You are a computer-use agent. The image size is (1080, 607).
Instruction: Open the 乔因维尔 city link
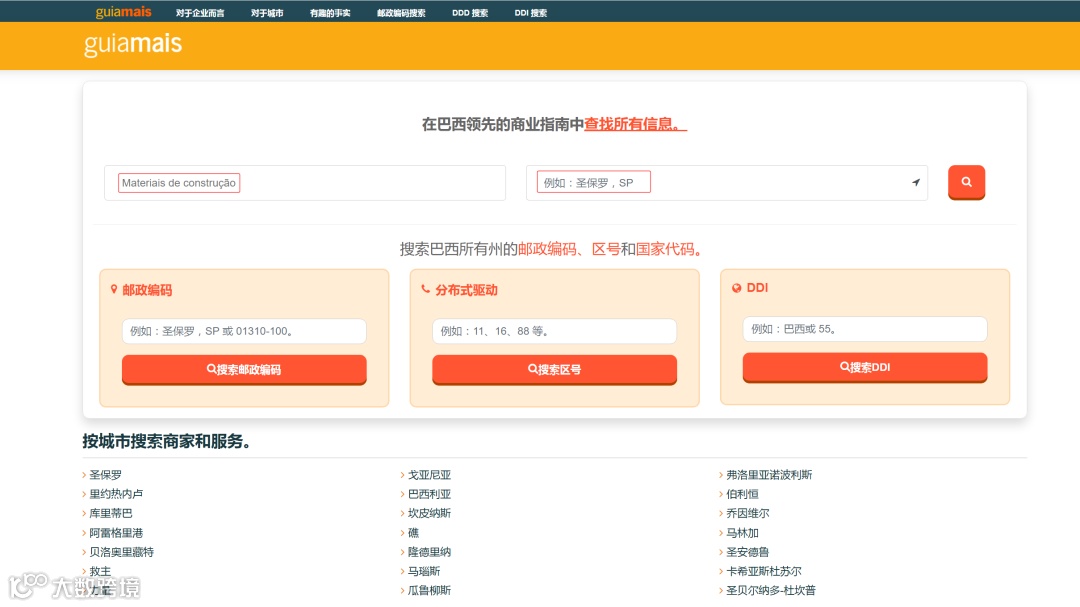click(748, 513)
